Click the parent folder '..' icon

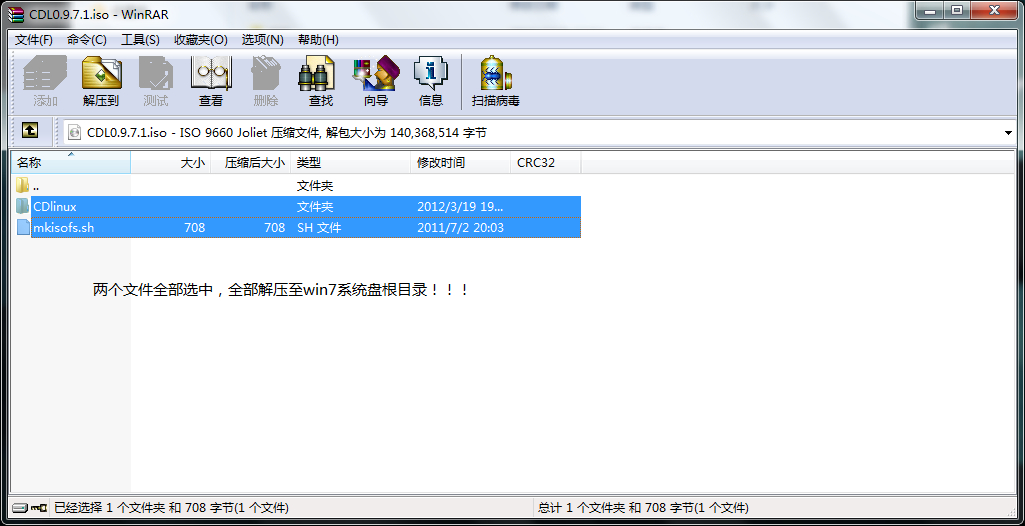pyautogui.click(x=23, y=186)
